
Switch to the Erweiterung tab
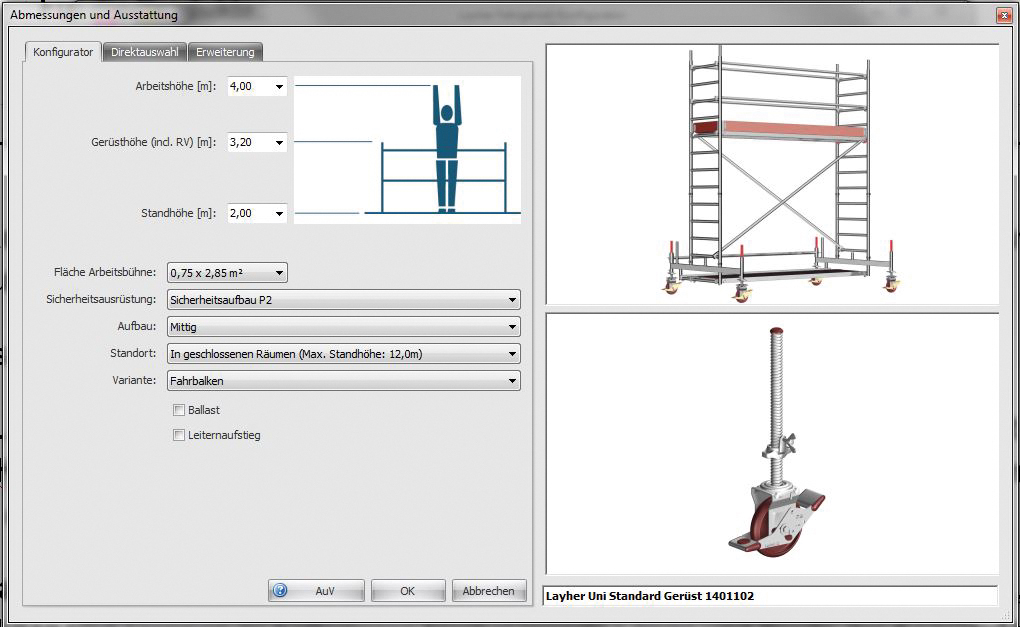coord(226,52)
